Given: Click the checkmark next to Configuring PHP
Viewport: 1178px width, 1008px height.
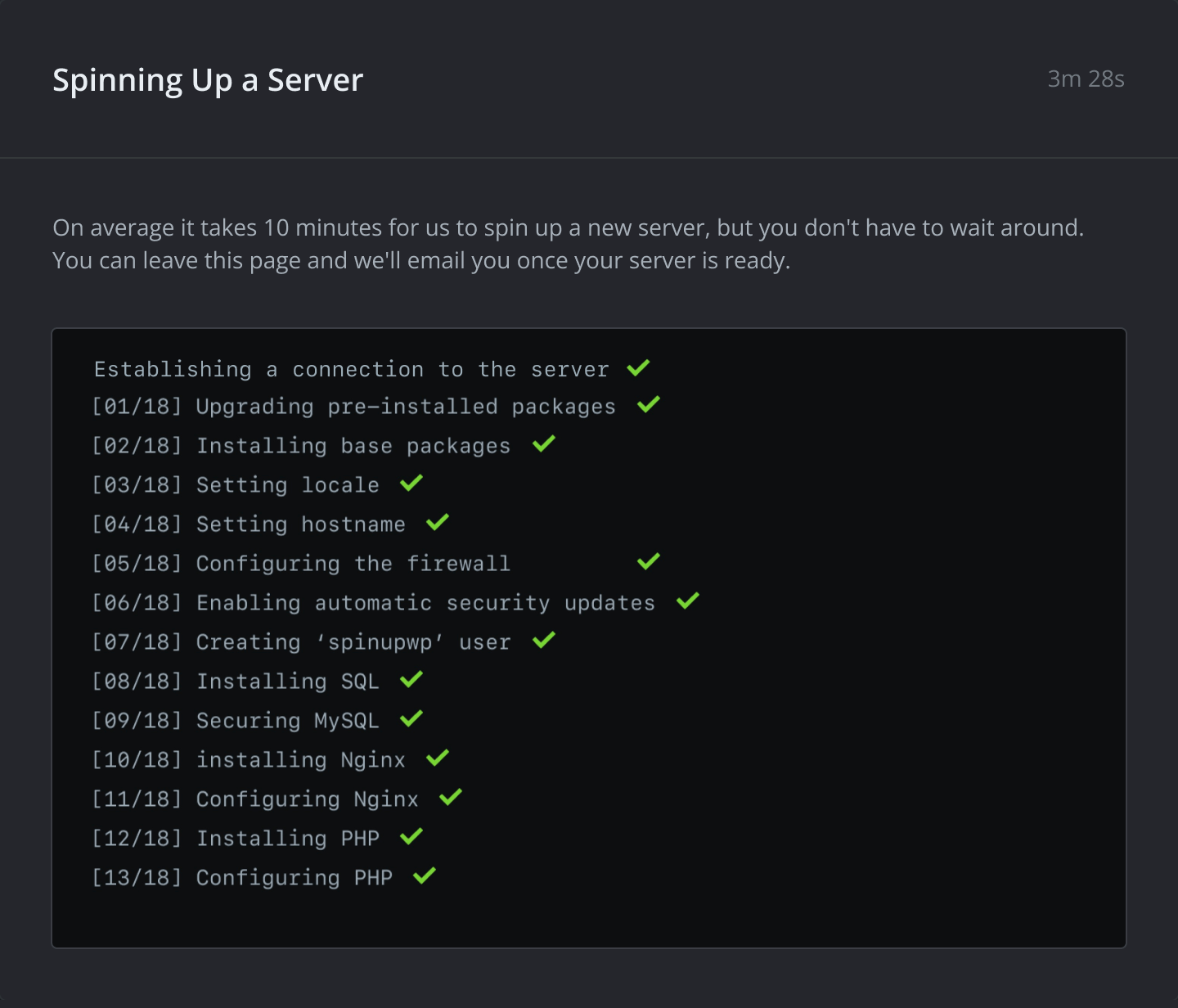Looking at the screenshot, I should [425, 875].
